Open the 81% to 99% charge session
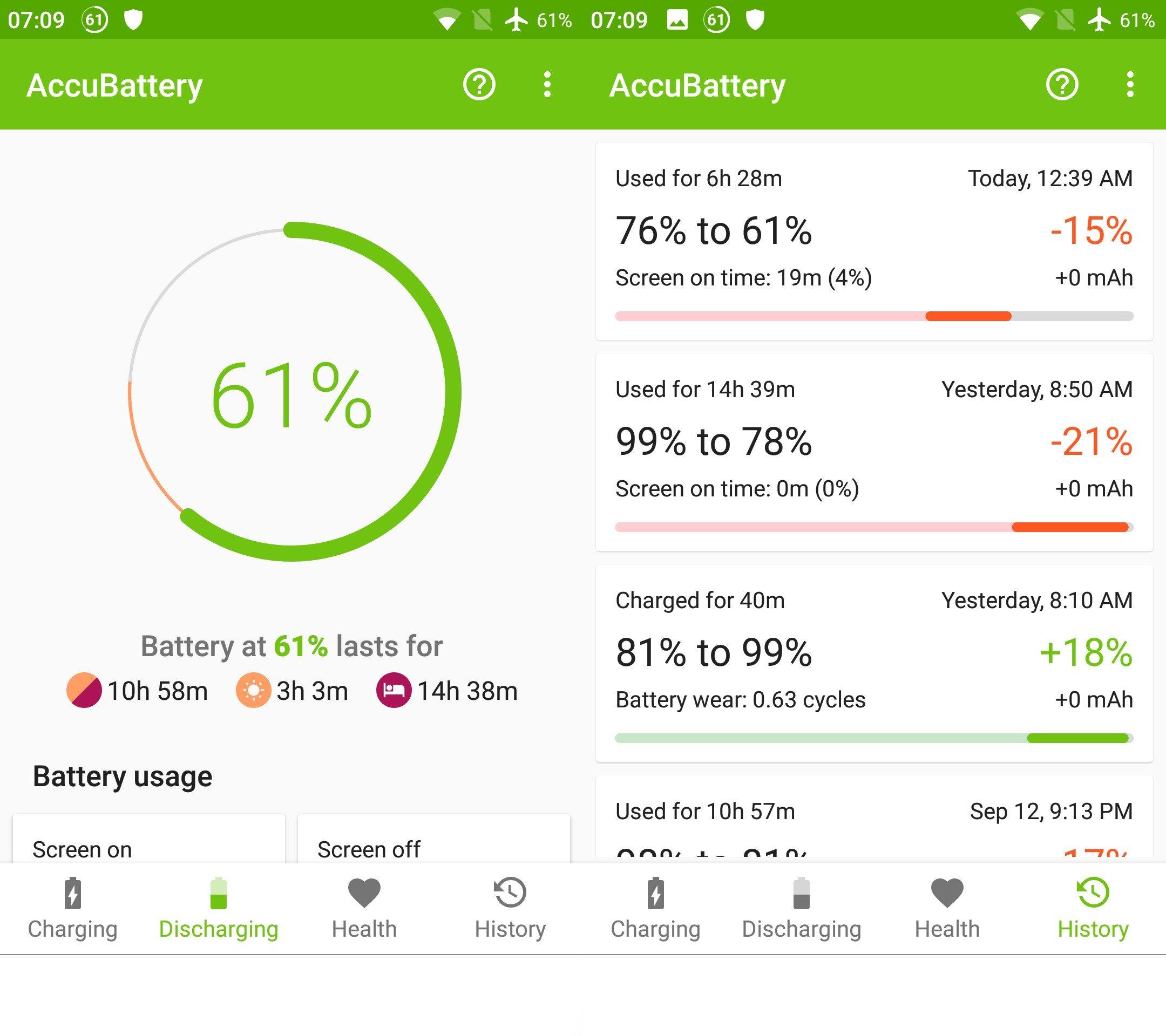Viewport: 1166px width, 1036px height. (874, 664)
